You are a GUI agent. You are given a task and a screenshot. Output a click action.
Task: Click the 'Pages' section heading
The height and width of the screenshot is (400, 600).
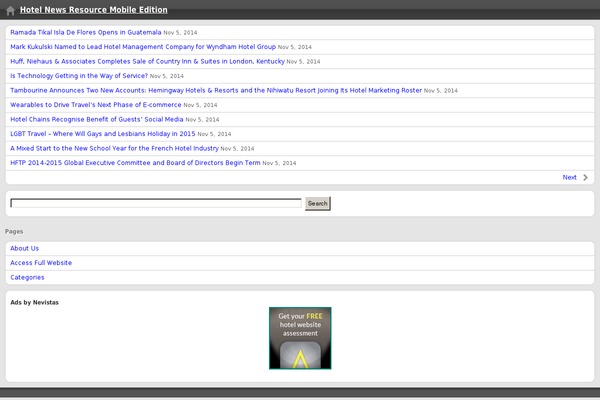[x=14, y=232]
